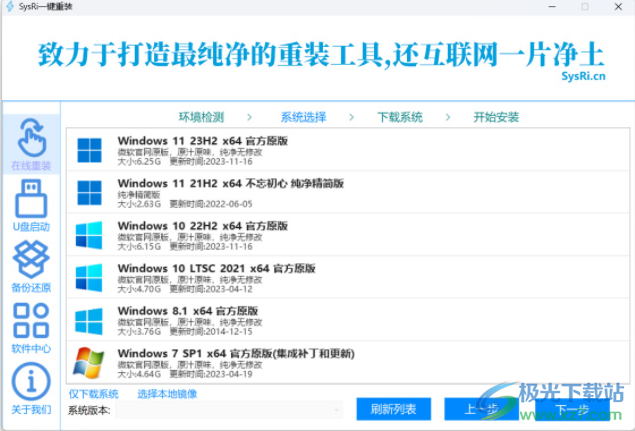Close the SysRi window

[x=618, y=6]
